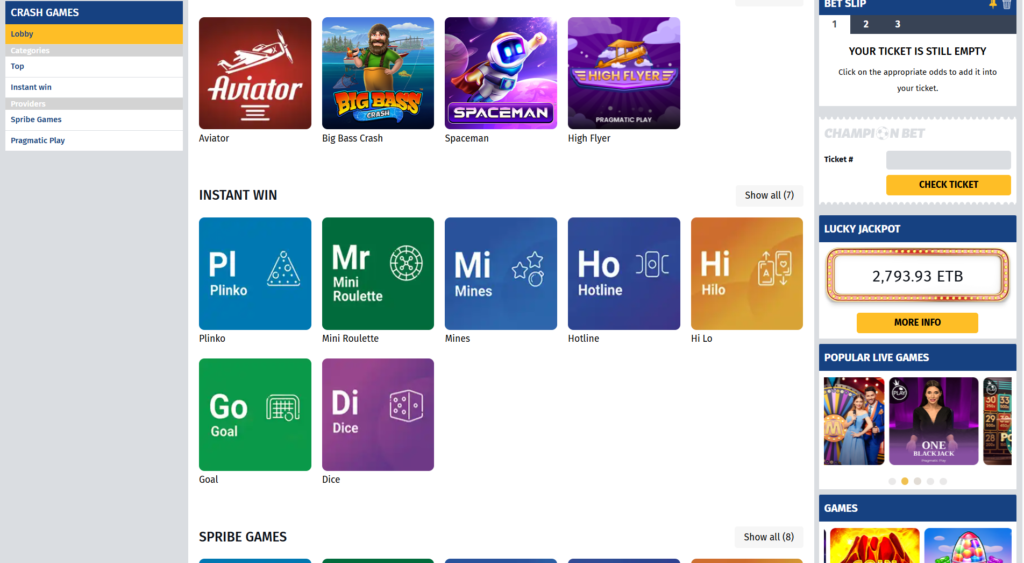Click More Info under Lucky Jackpot
Viewport: 1024px width, 563px height.
click(x=917, y=323)
